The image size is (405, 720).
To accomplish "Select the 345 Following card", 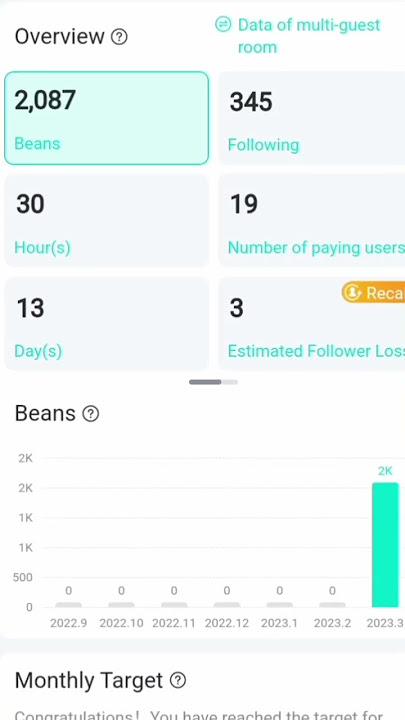I will [312, 118].
